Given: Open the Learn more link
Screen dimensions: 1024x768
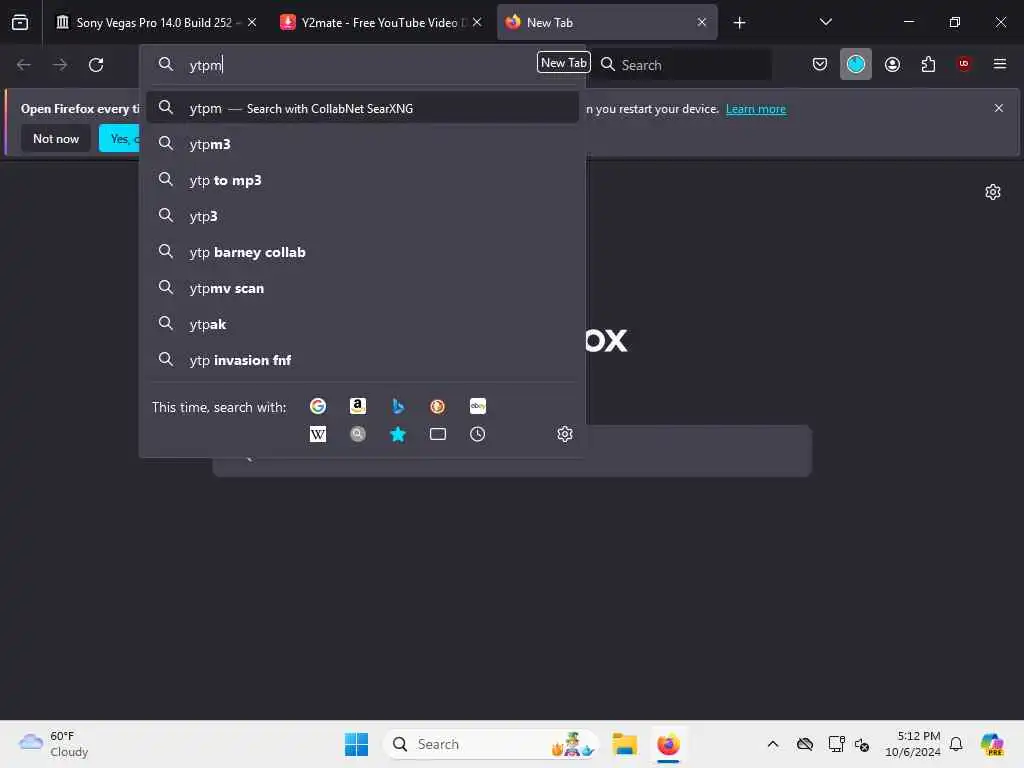Looking at the screenshot, I should [756, 109].
